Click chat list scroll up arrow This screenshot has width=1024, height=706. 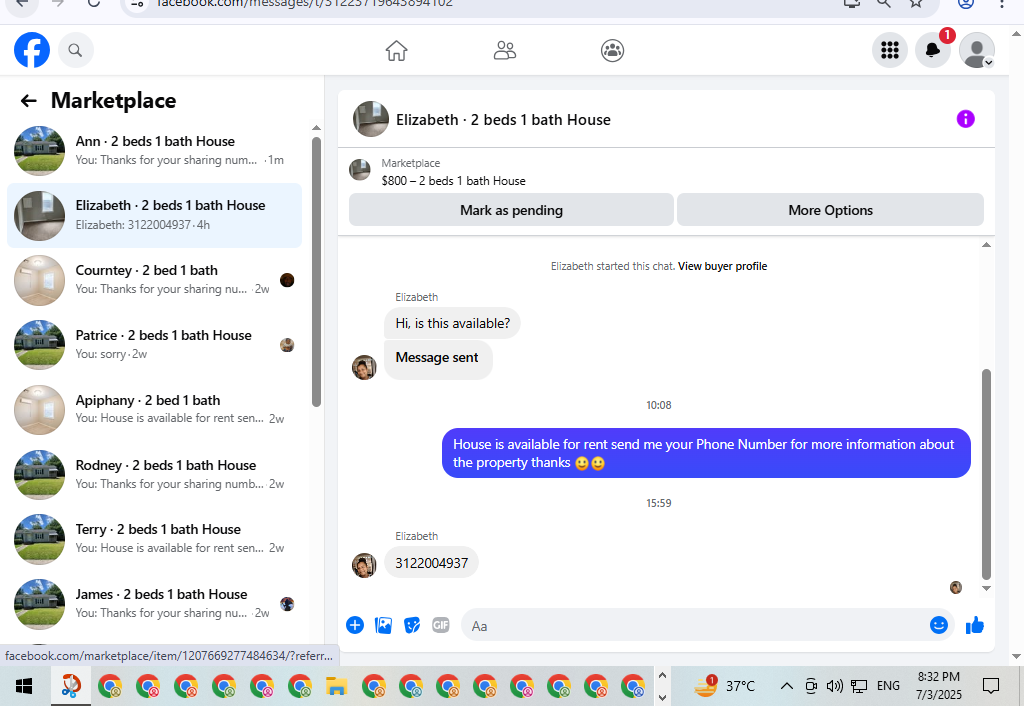pos(316,128)
